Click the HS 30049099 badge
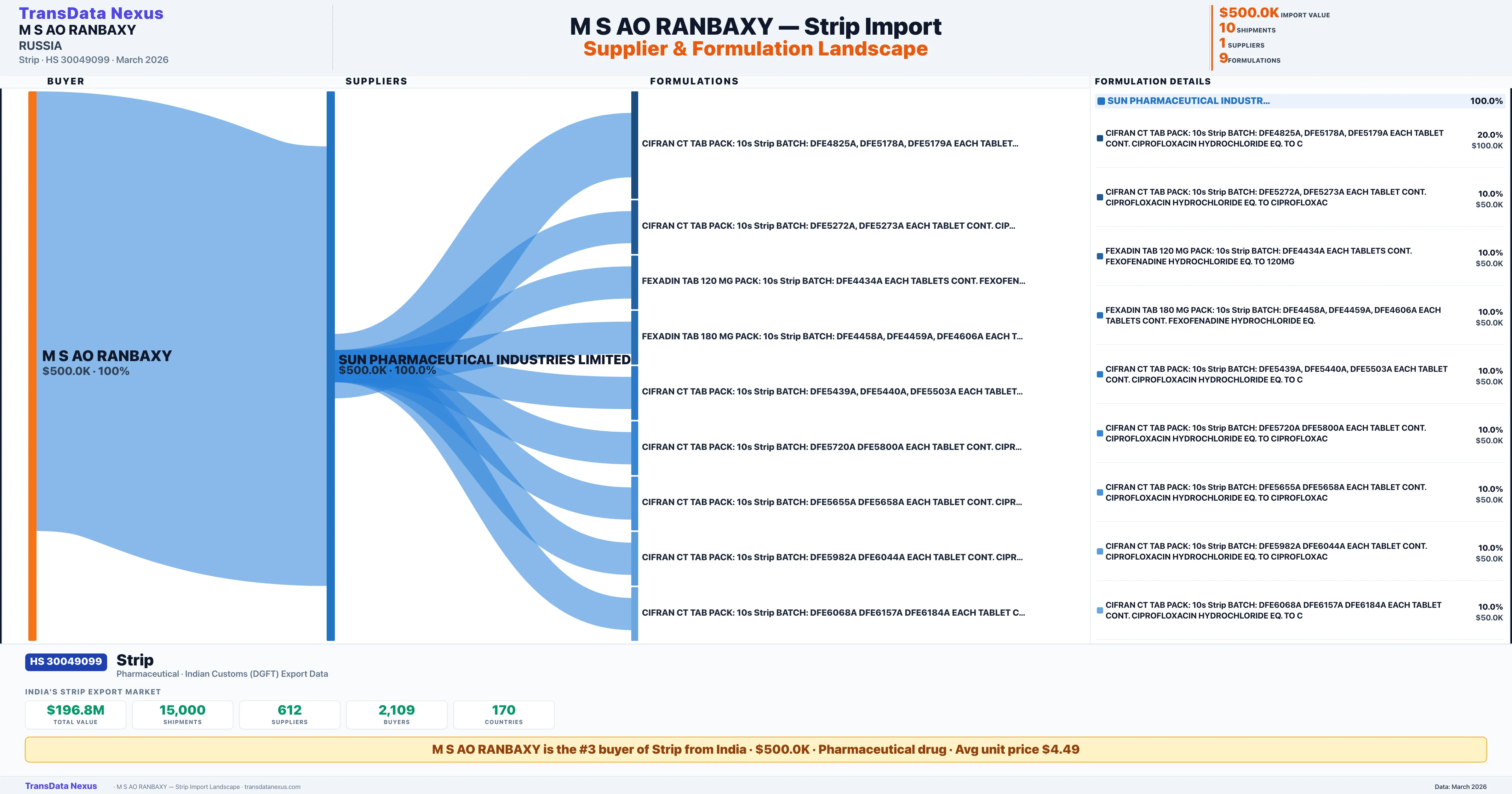 66,661
